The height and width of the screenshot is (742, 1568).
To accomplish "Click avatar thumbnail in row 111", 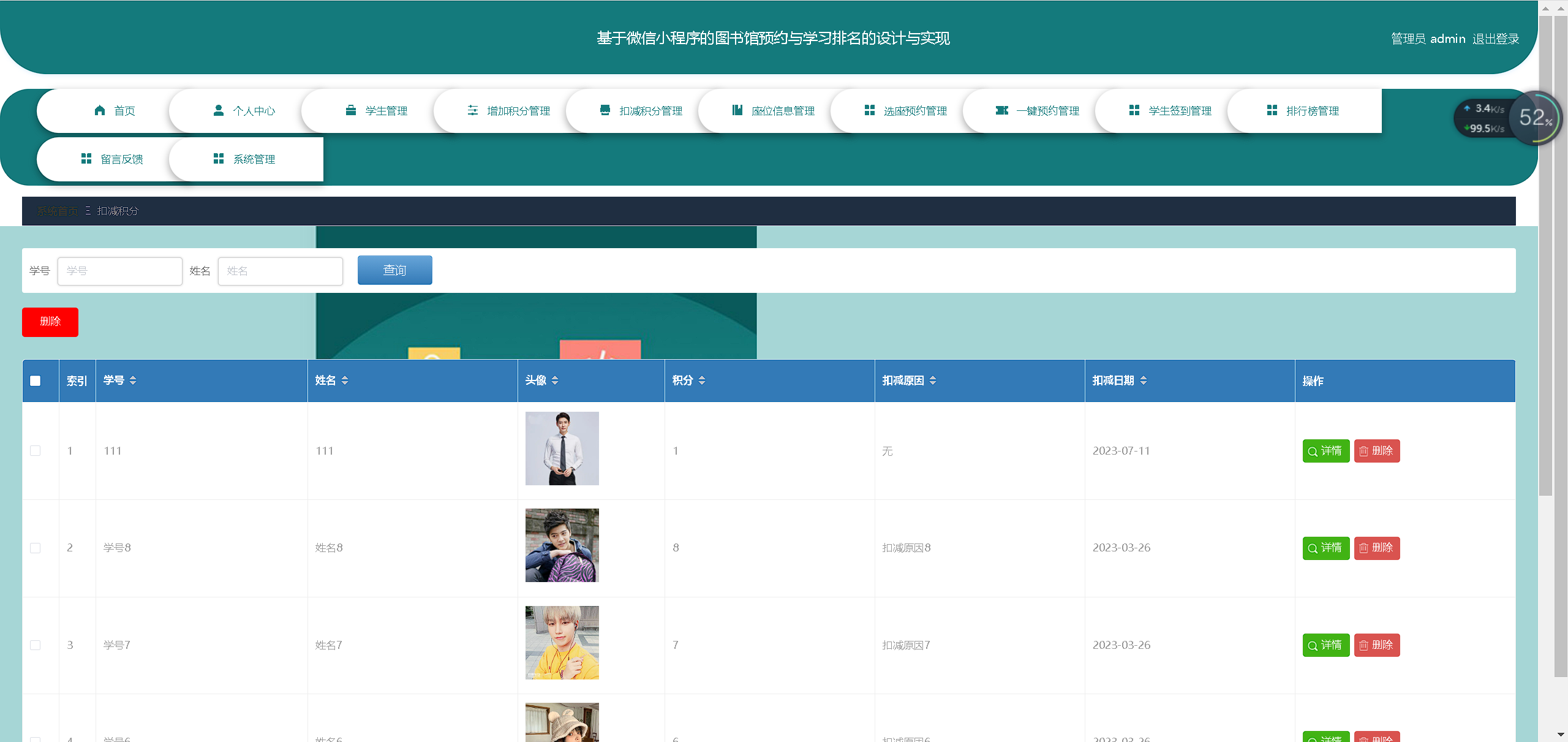I will pyautogui.click(x=562, y=449).
